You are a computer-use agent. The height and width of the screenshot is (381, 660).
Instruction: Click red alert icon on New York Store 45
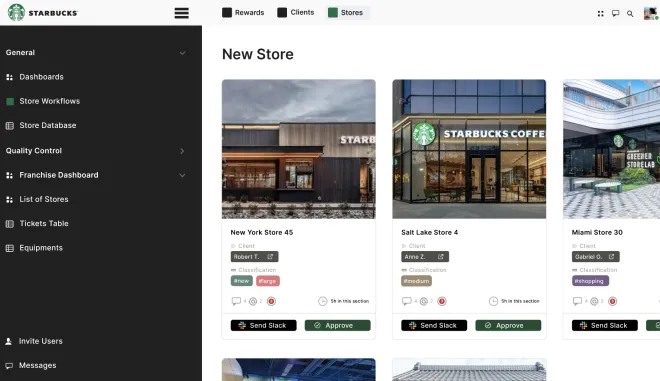coord(271,301)
